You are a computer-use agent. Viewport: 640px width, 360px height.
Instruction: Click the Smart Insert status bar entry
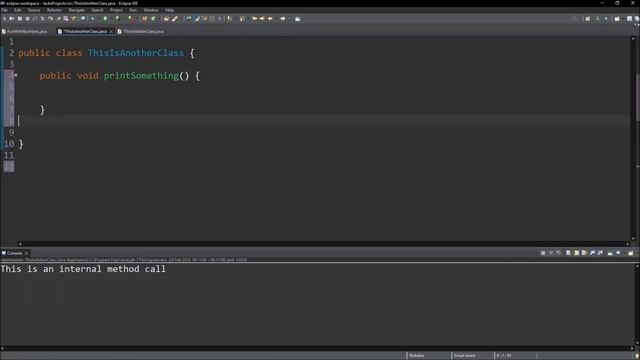coord(464,356)
